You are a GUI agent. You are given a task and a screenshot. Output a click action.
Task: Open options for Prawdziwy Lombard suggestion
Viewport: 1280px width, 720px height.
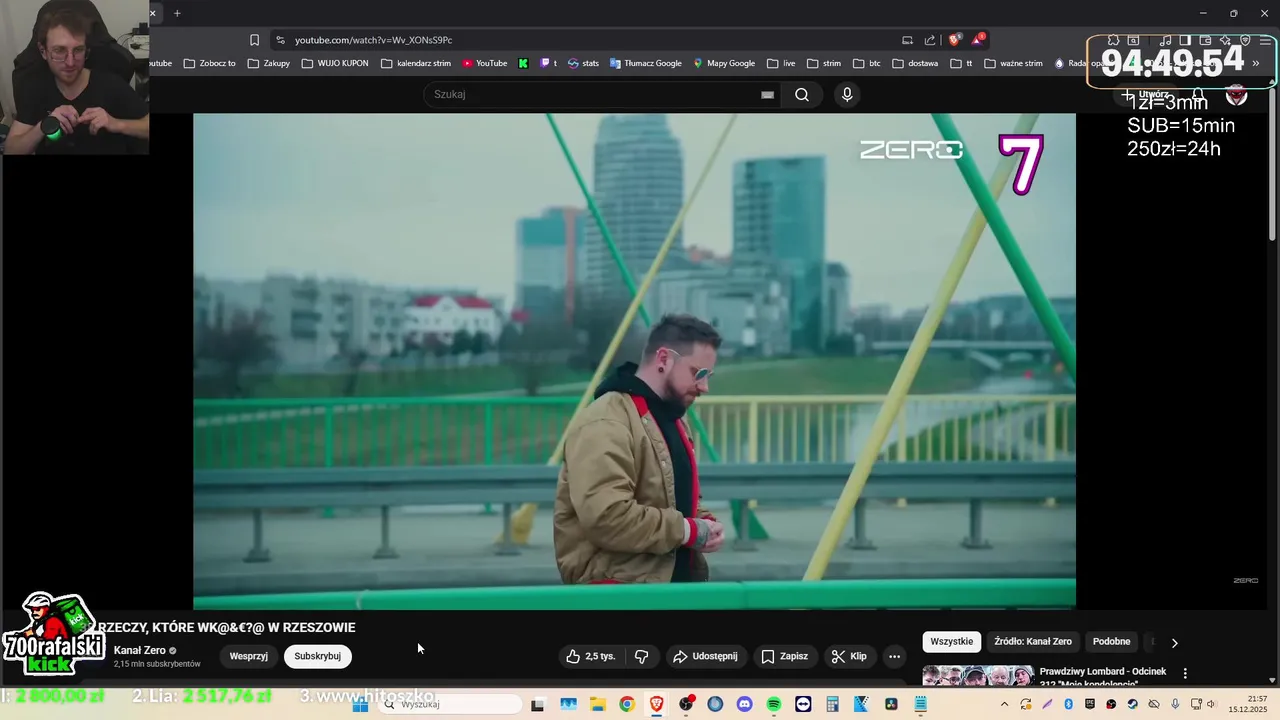tap(1185, 673)
